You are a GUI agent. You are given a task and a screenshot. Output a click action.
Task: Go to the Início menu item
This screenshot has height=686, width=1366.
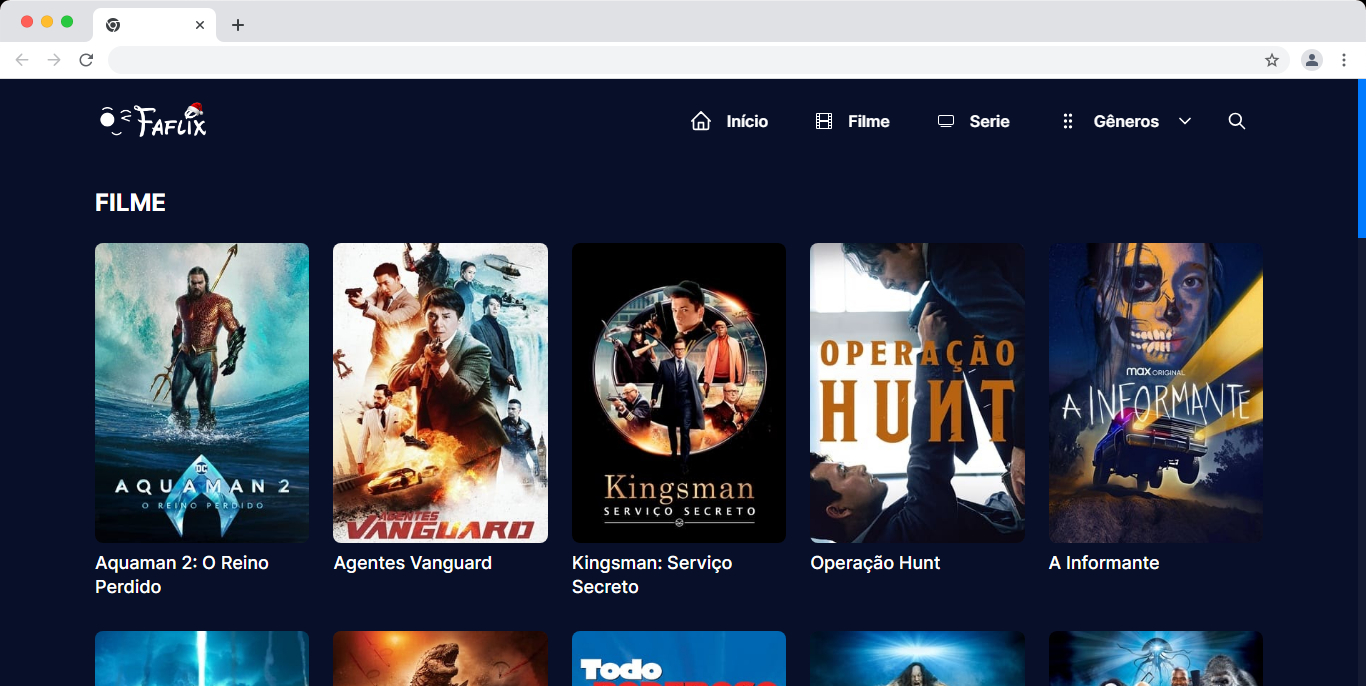pyautogui.click(x=747, y=121)
